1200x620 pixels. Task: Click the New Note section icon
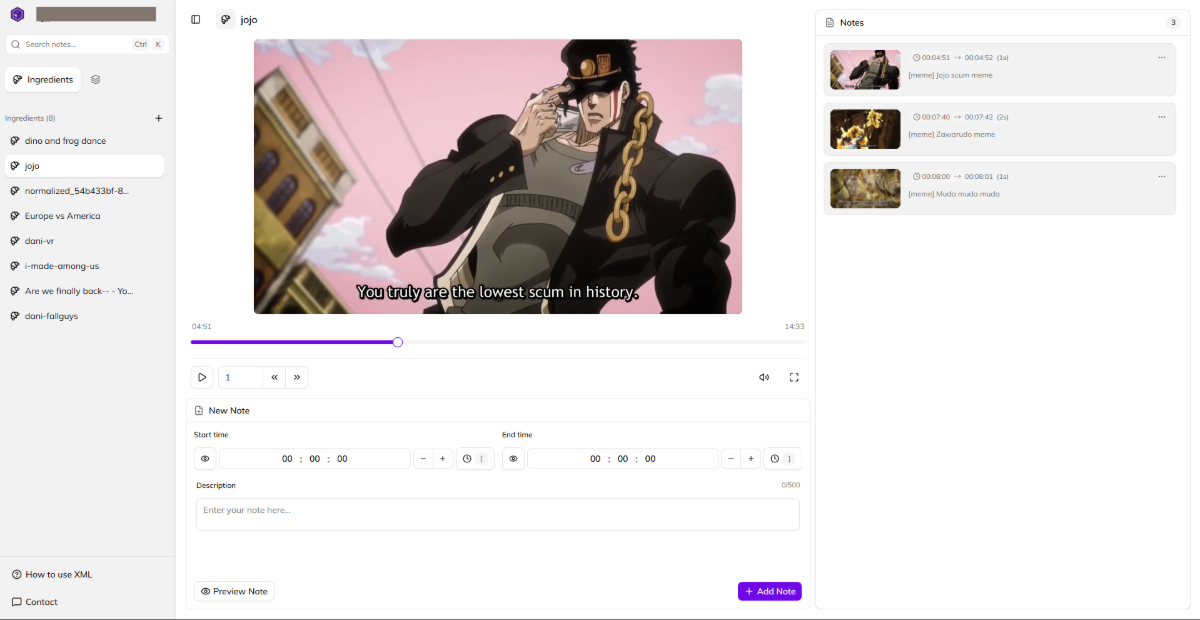pyautogui.click(x=199, y=411)
